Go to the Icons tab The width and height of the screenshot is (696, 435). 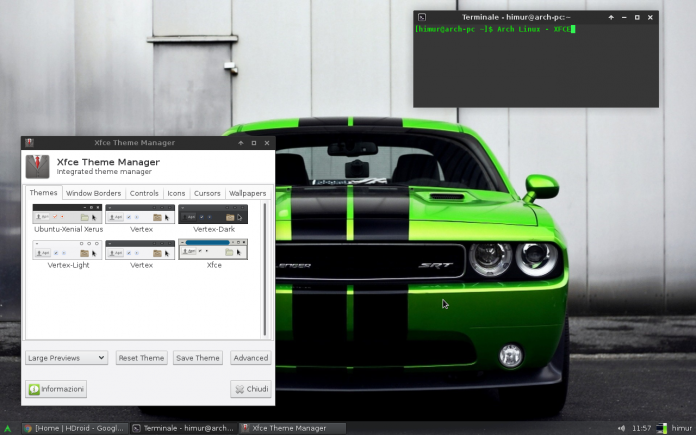pyautogui.click(x=176, y=194)
